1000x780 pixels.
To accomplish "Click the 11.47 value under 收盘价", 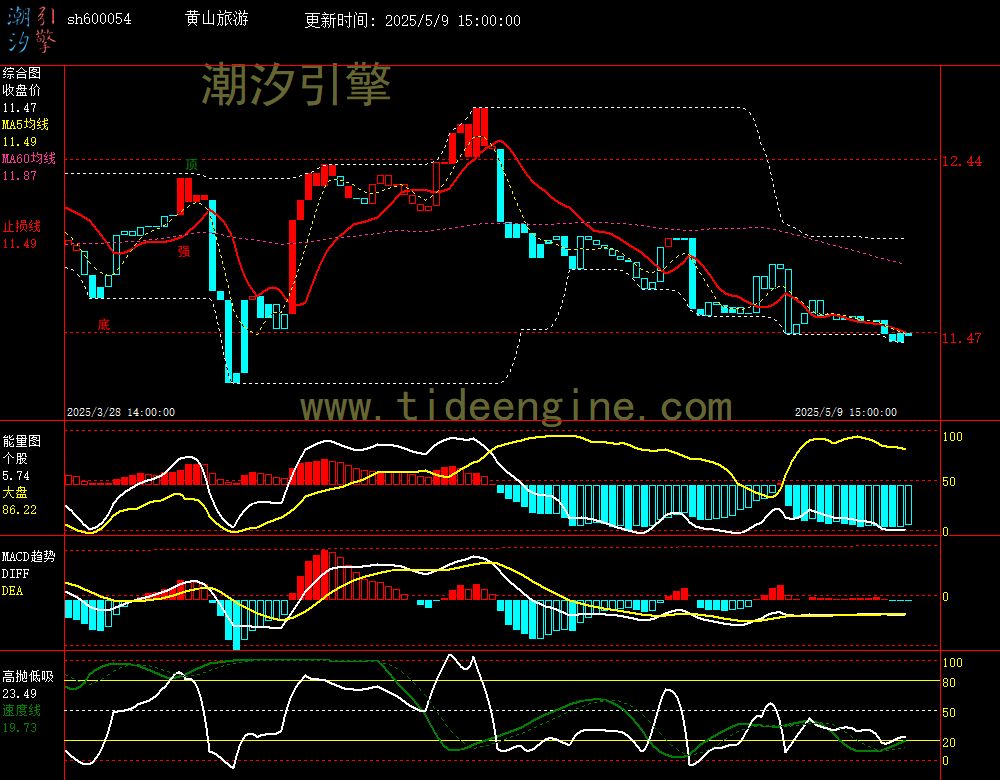I will coord(19,108).
